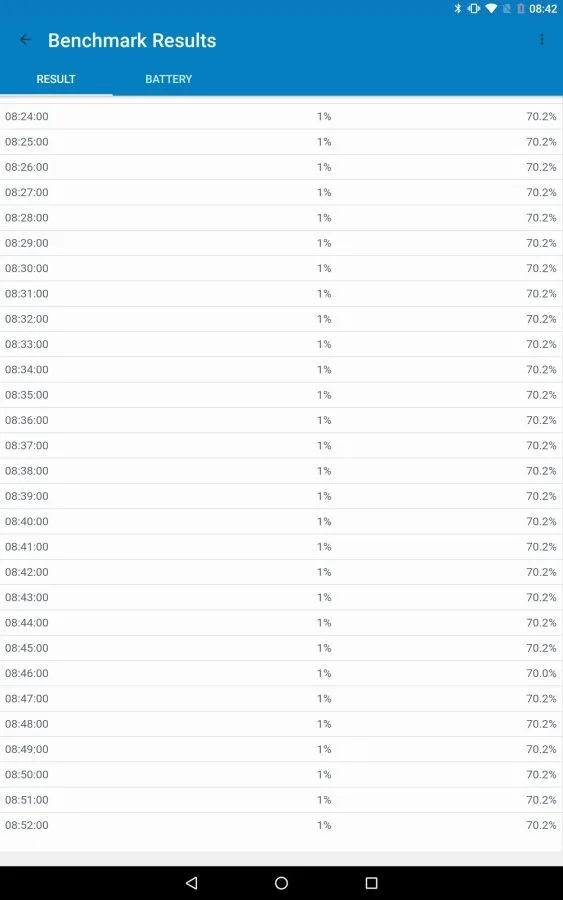Tap the back arrow beside Benchmark Results

[x=25, y=40]
